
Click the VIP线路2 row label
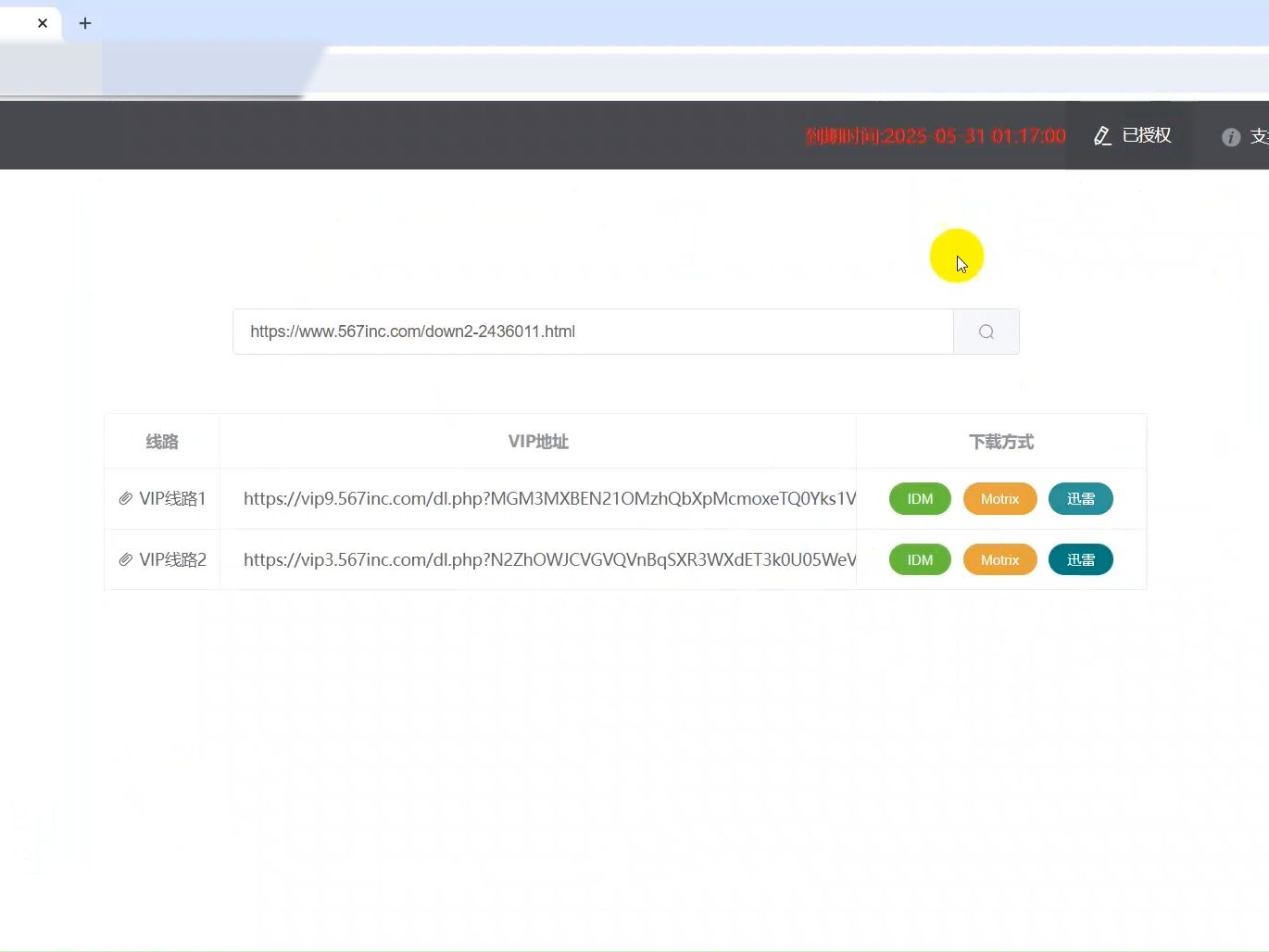[172, 559]
